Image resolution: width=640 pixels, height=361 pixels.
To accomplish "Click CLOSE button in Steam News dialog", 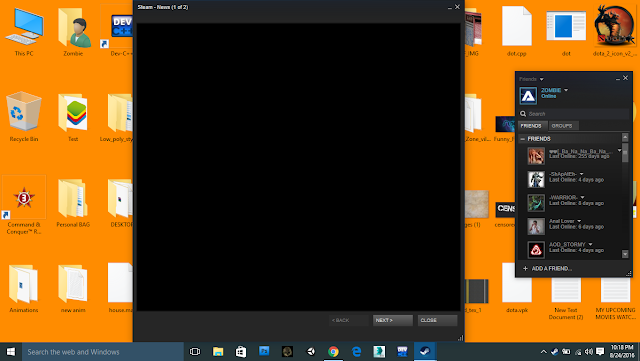I will [437, 320].
